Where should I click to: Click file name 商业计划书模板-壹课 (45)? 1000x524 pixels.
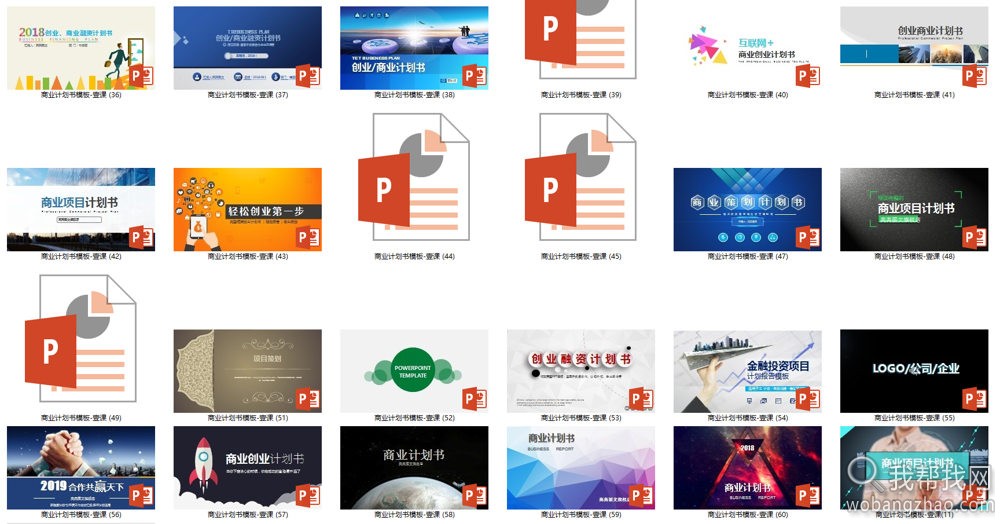[x=580, y=256]
